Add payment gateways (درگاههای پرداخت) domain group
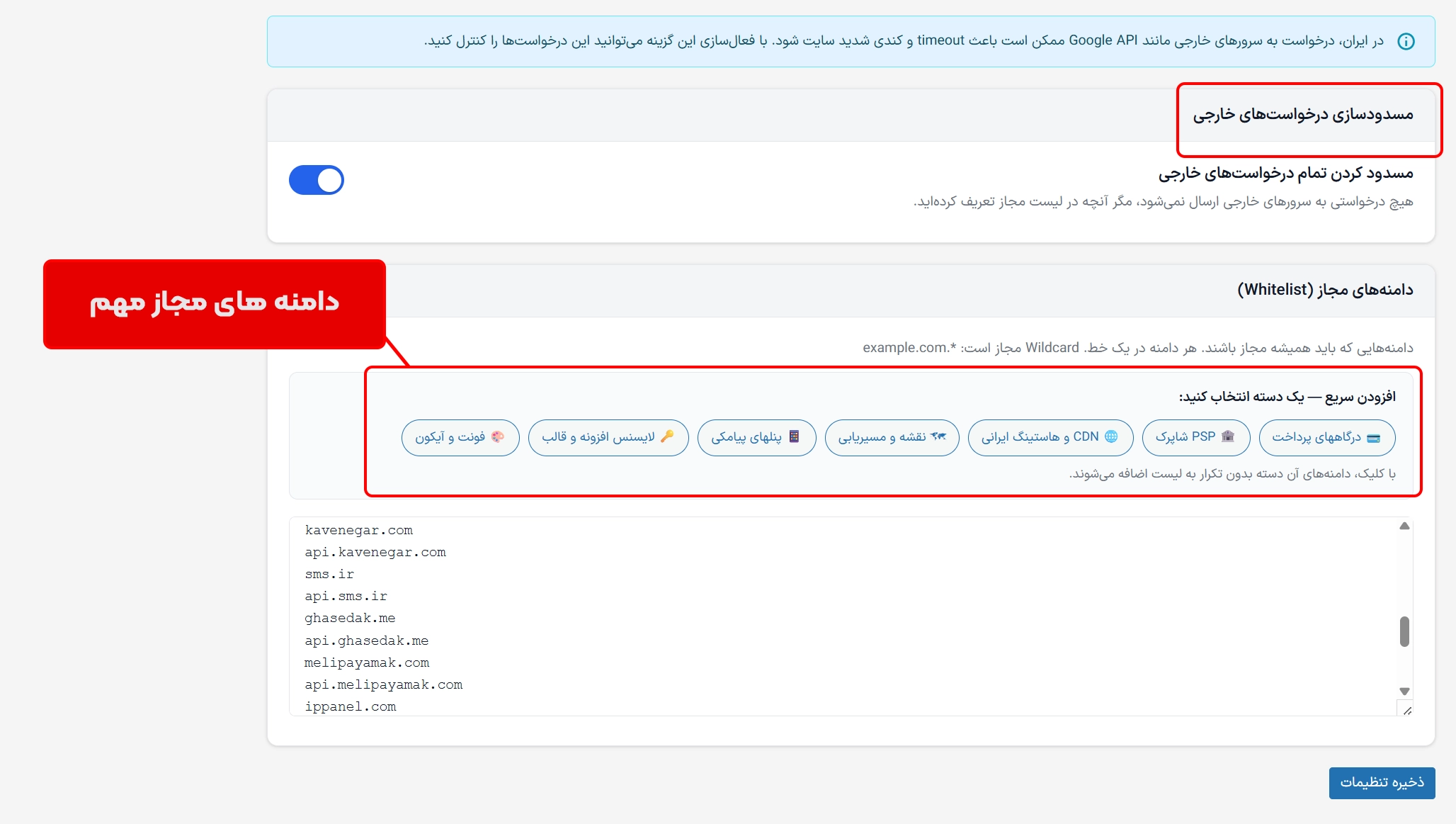This screenshot has height=824, width=1456. 1326,437
